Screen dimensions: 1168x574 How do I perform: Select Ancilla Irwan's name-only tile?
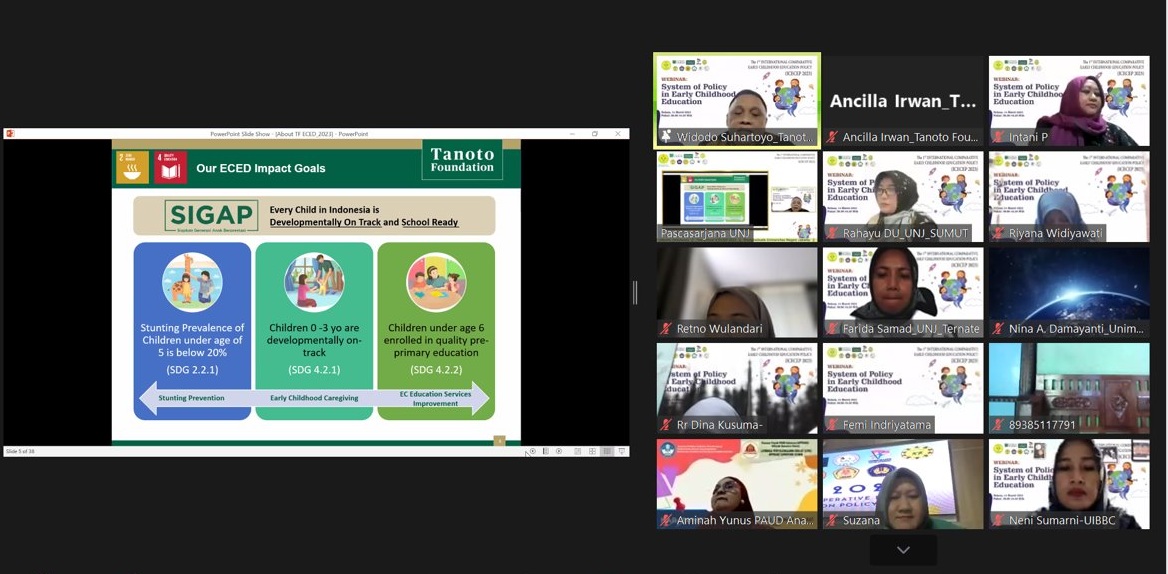(903, 100)
